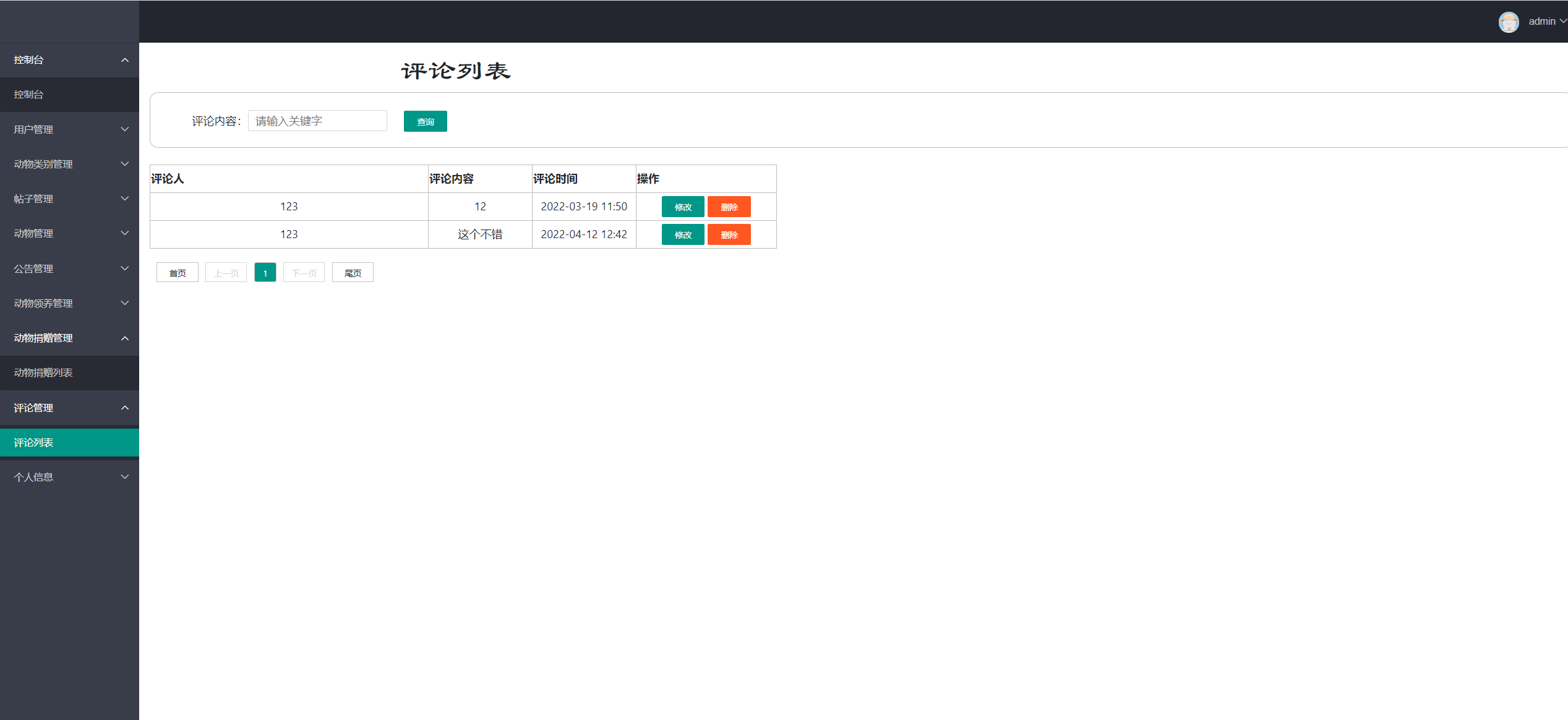The height and width of the screenshot is (720, 1568).
Task: Collapse the top 控制台 menu group
Action: [69, 60]
